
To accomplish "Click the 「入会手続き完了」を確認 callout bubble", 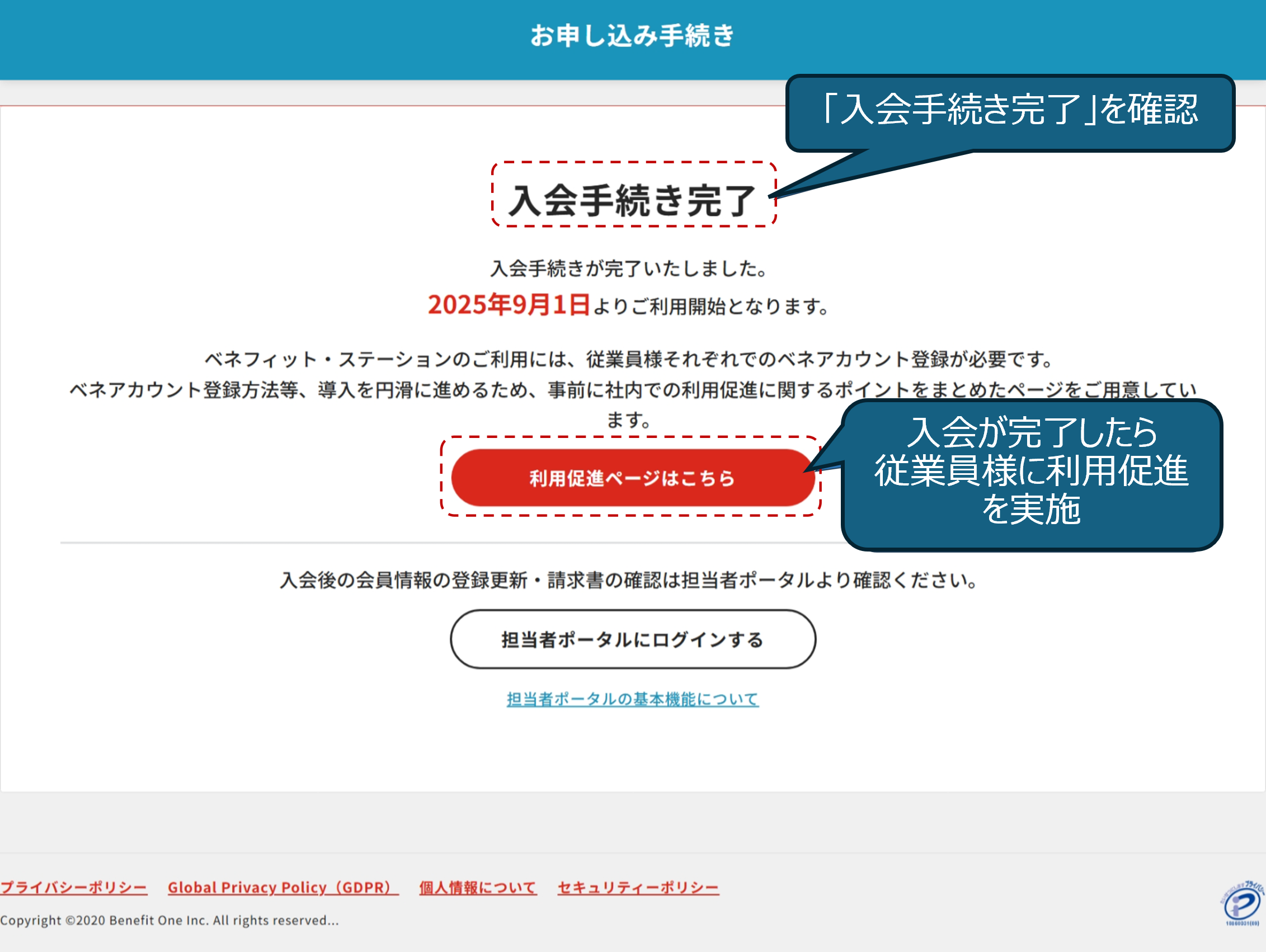I will click(x=1010, y=110).
